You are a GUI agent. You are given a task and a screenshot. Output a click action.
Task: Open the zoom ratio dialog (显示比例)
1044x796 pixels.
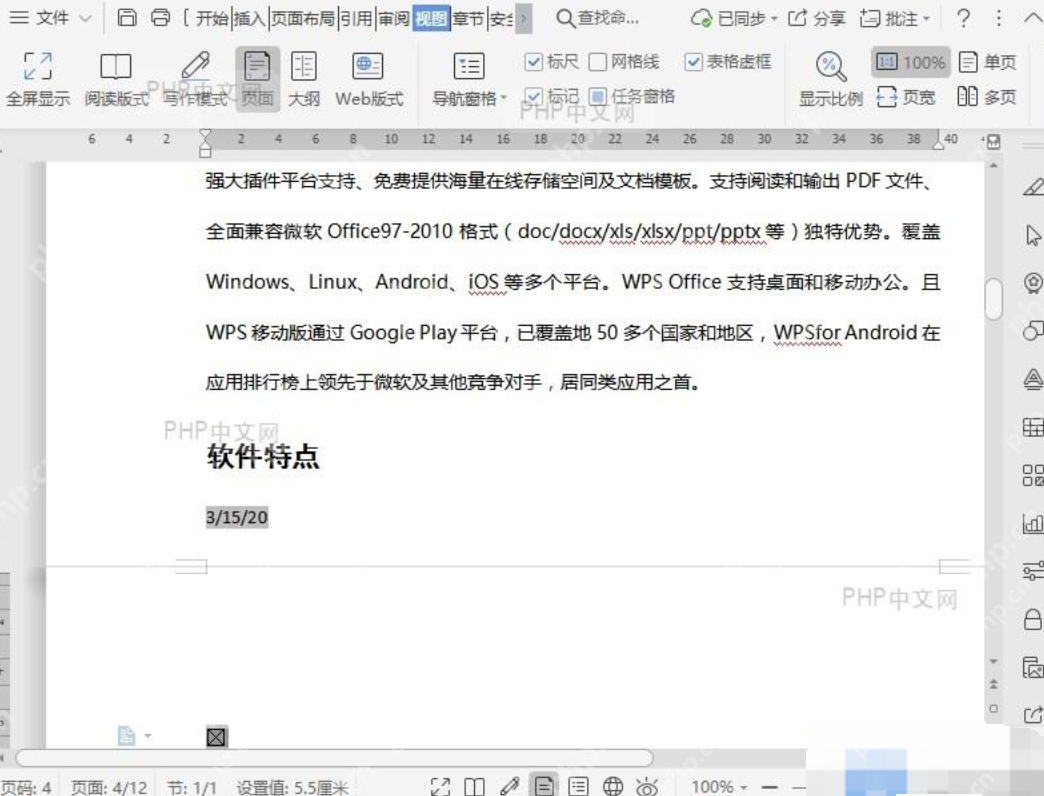pos(830,79)
